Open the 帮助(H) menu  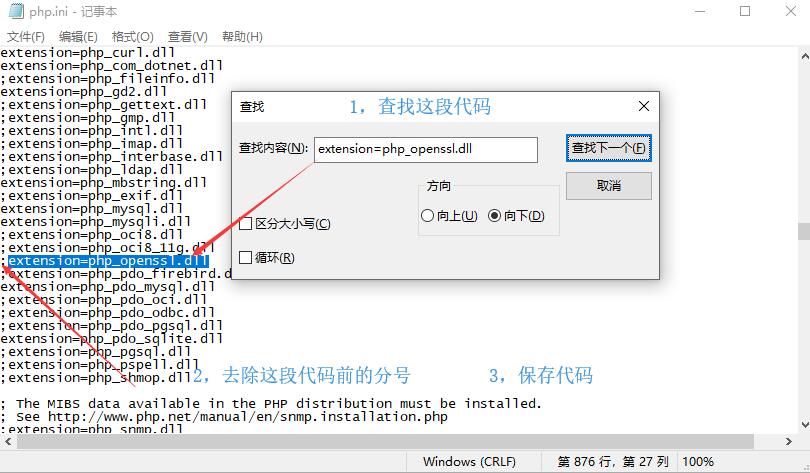point(241,37)
